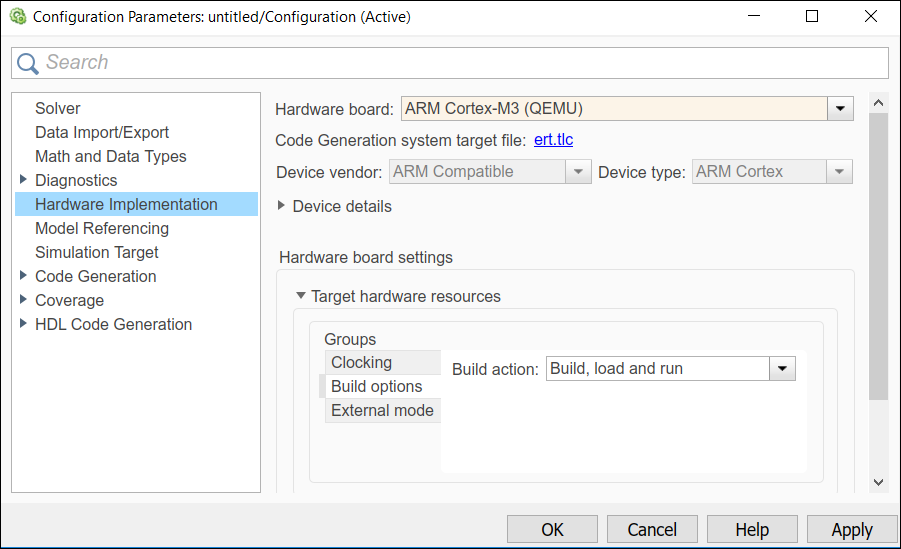The width and height of the screenshot is (901, 549).
Task: Open the Data Import/Export pane
Action: [x=102, y=132]
